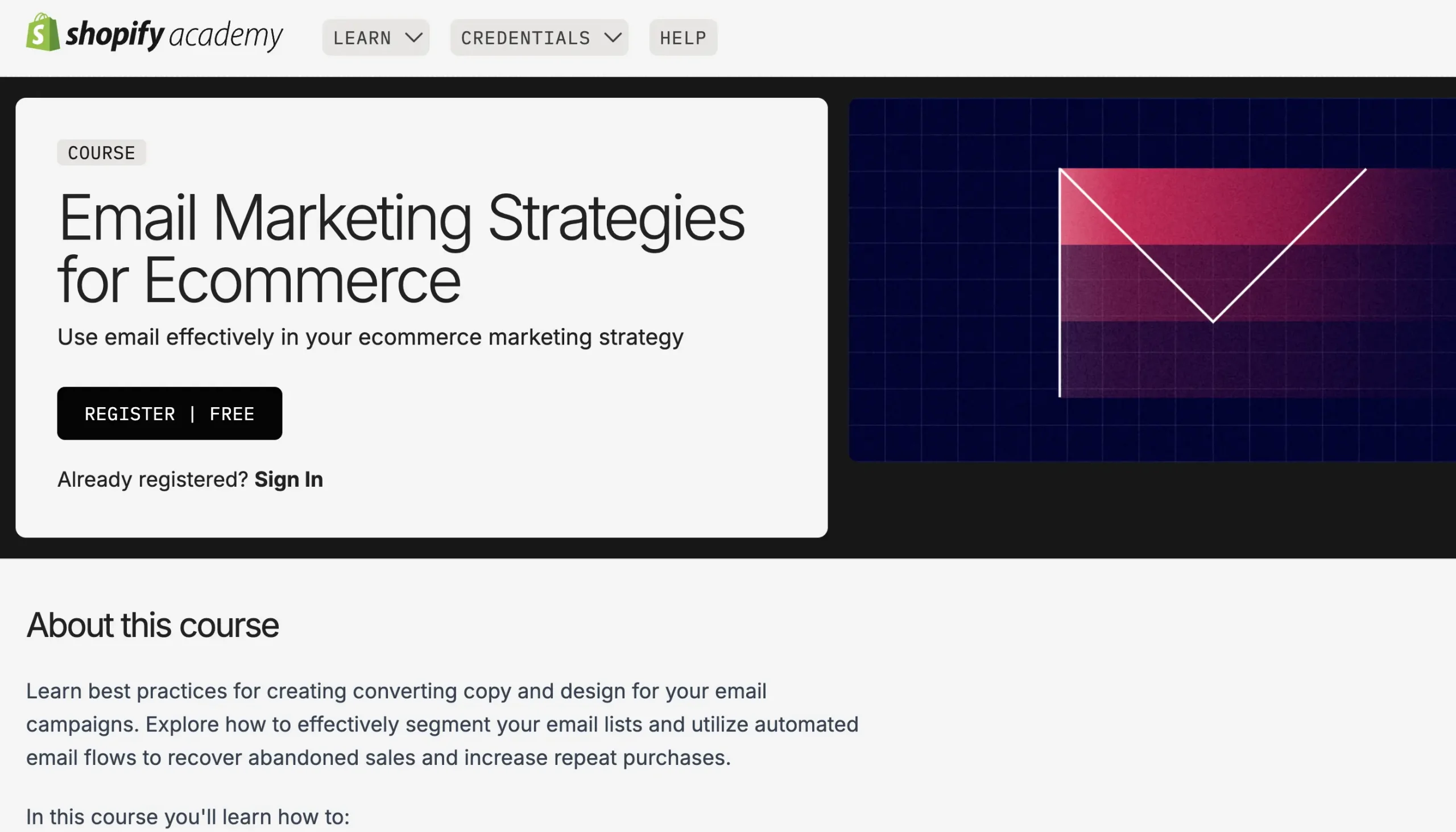Click the bold "shopify" wordmark text
Screen dimensions: 1456x832
coord(115,34)
